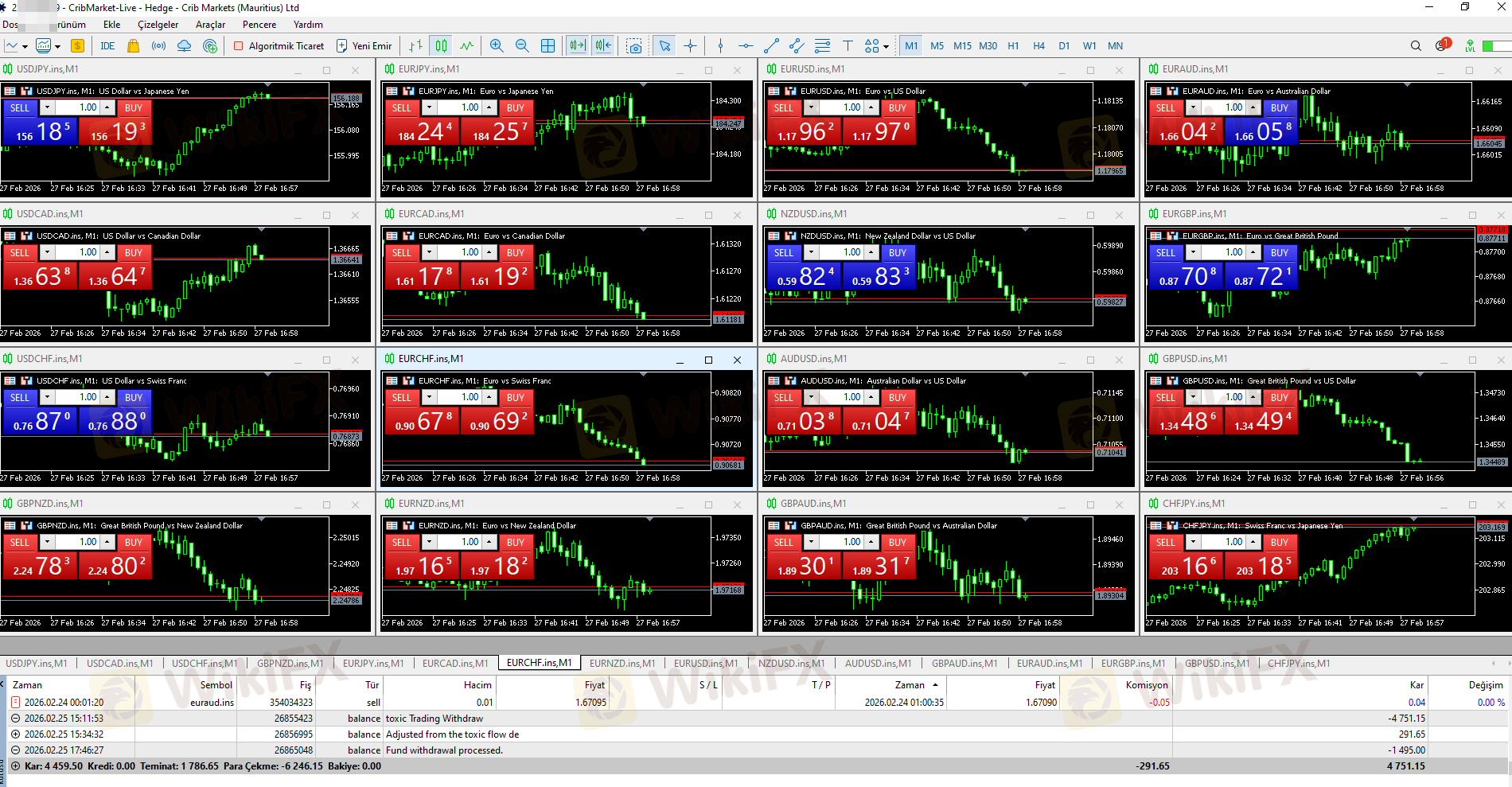Open the indicators list dropdown arrow

[57, 46]
